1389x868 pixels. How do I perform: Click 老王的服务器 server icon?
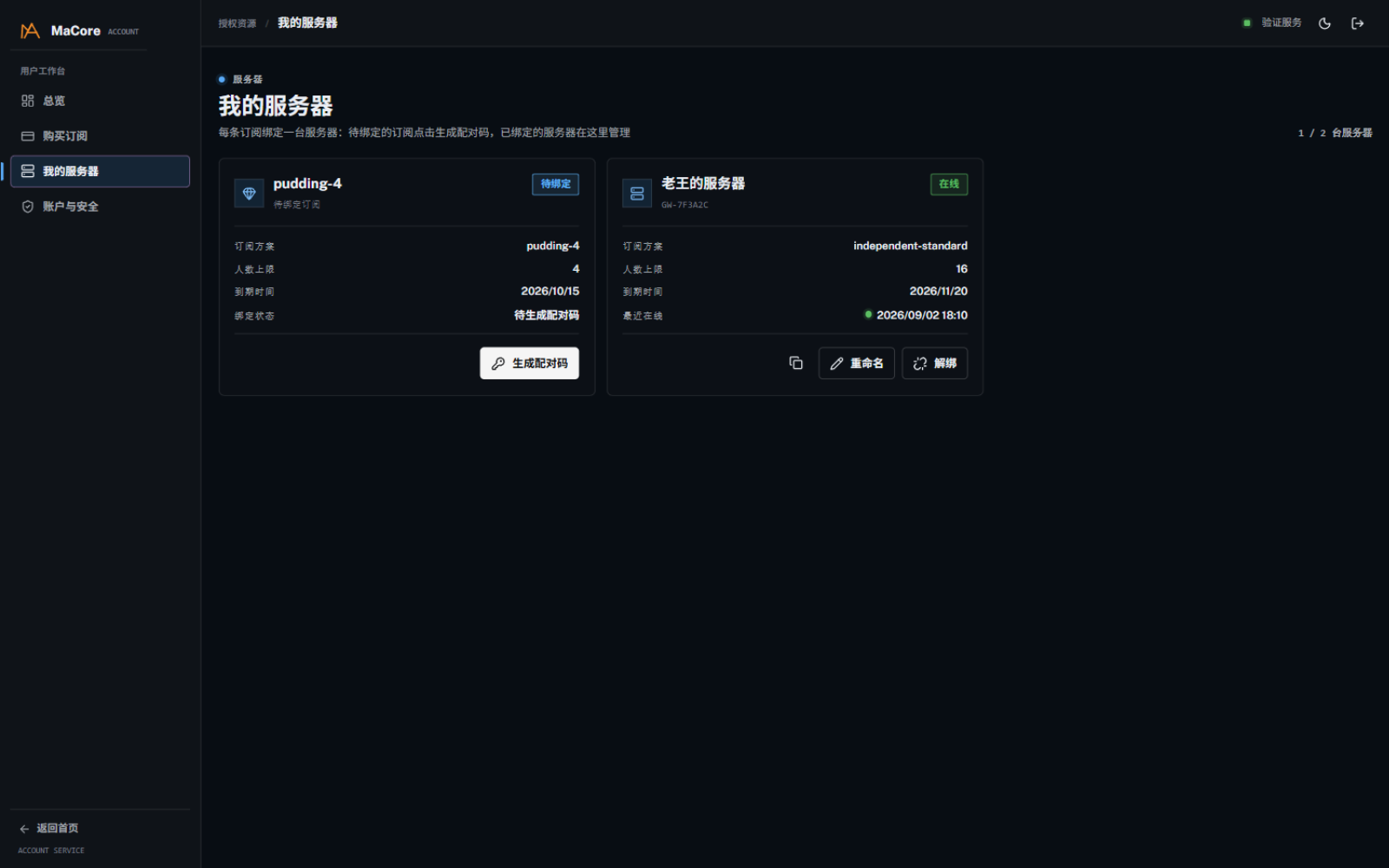coord(637,193)
